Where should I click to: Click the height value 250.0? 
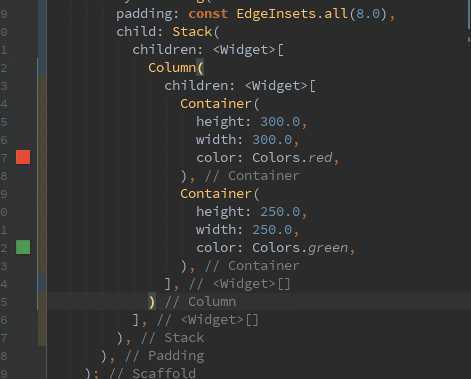click(x=280, y=212)
